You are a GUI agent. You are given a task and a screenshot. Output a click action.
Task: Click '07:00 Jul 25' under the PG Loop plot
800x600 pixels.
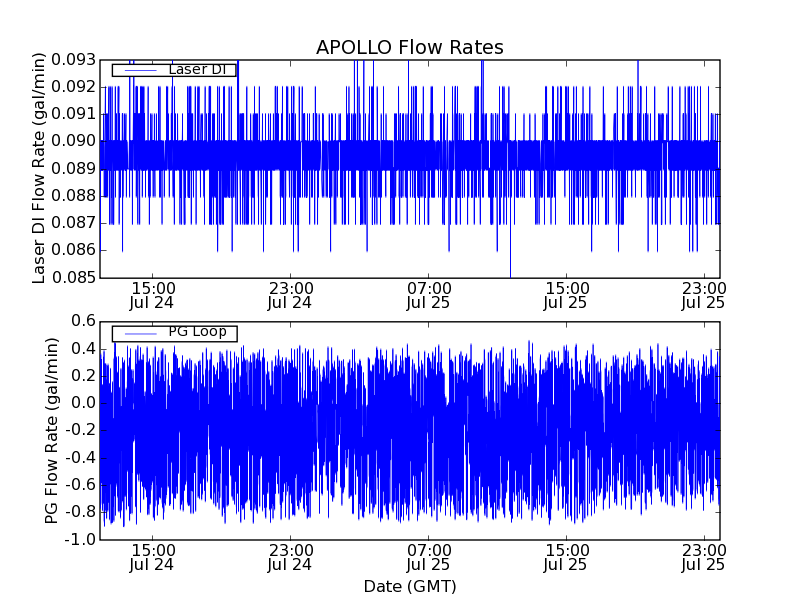pos(429,557)
